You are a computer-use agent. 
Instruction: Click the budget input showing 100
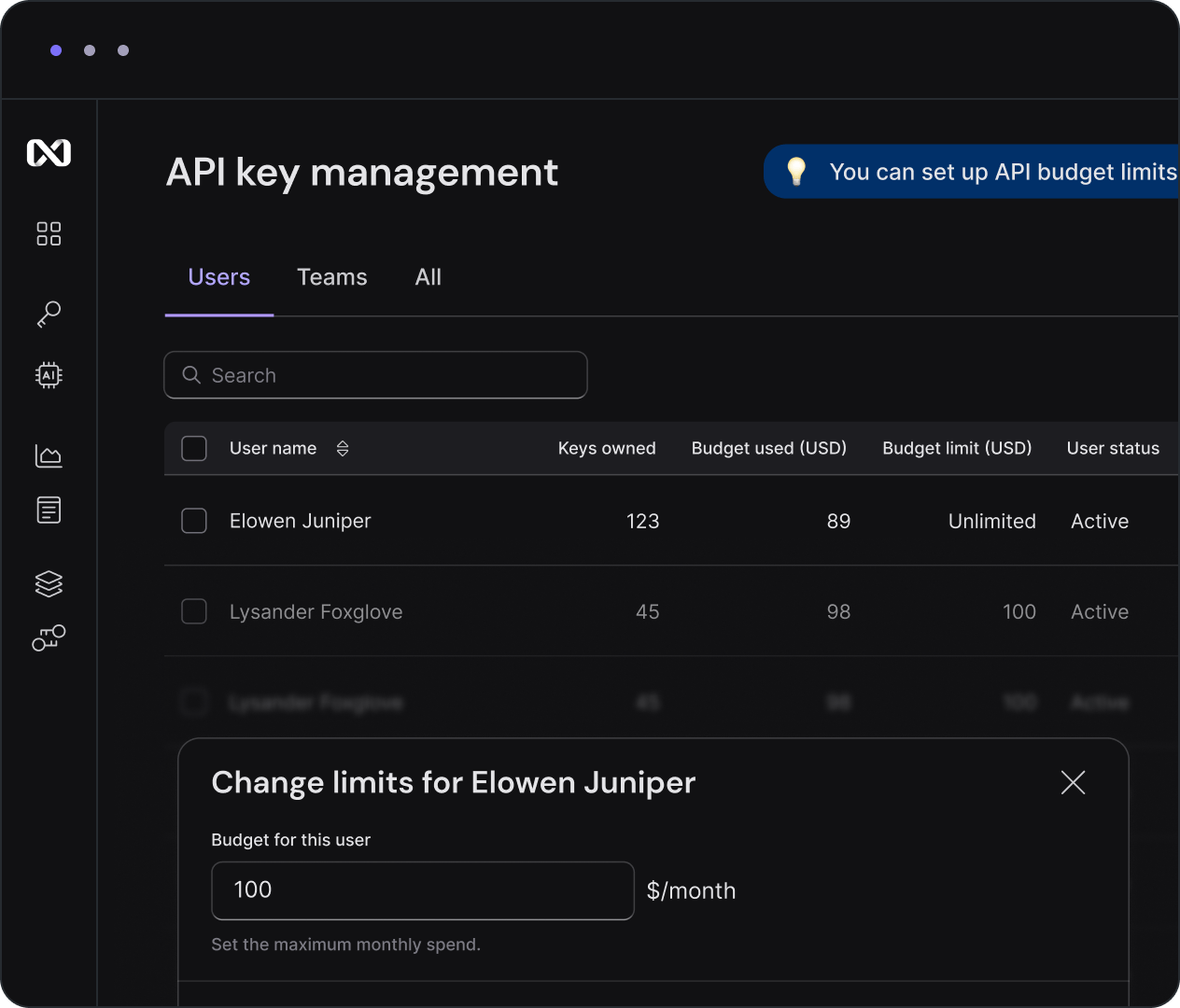(423, 890)
